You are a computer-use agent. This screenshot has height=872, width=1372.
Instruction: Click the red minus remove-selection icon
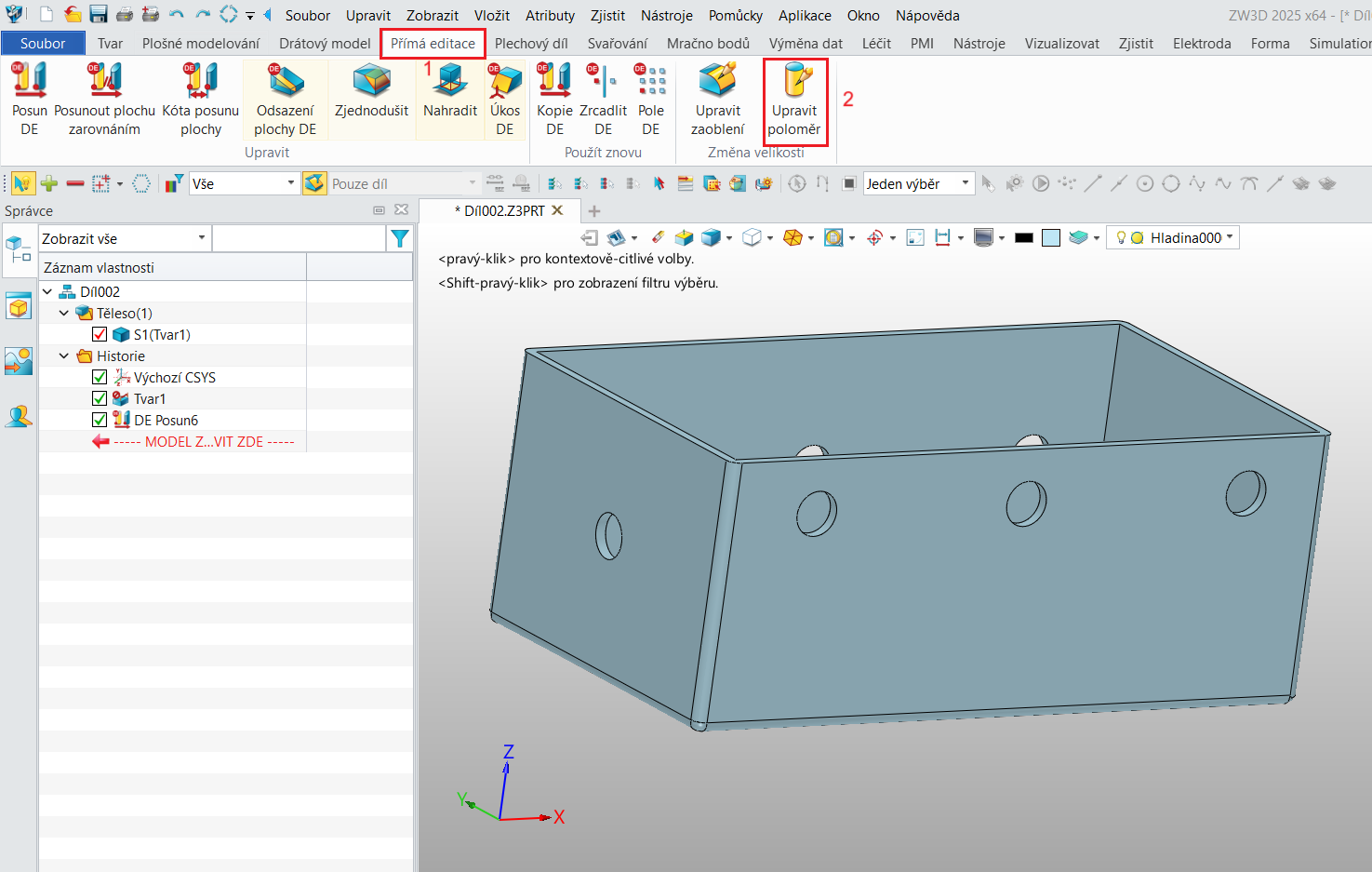pos(75,183)
